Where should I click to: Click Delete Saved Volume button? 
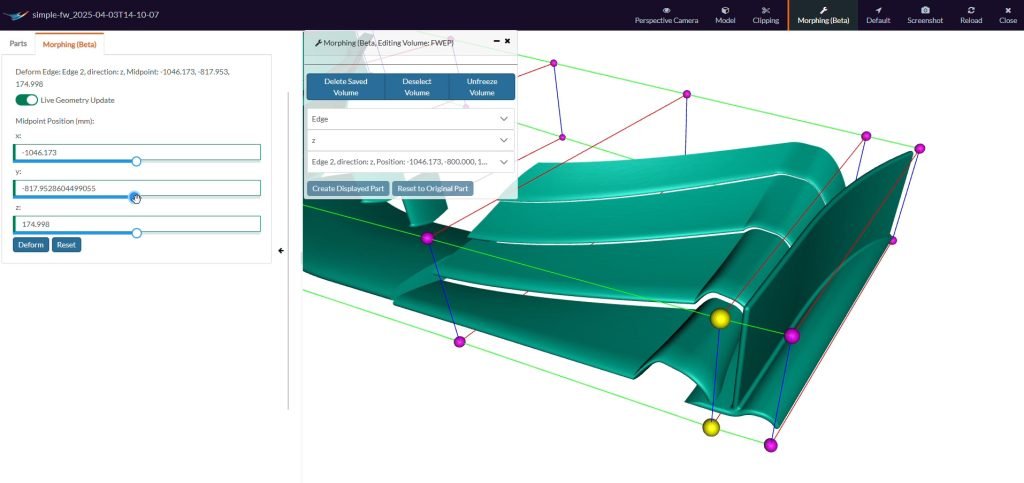coord(345,87)
